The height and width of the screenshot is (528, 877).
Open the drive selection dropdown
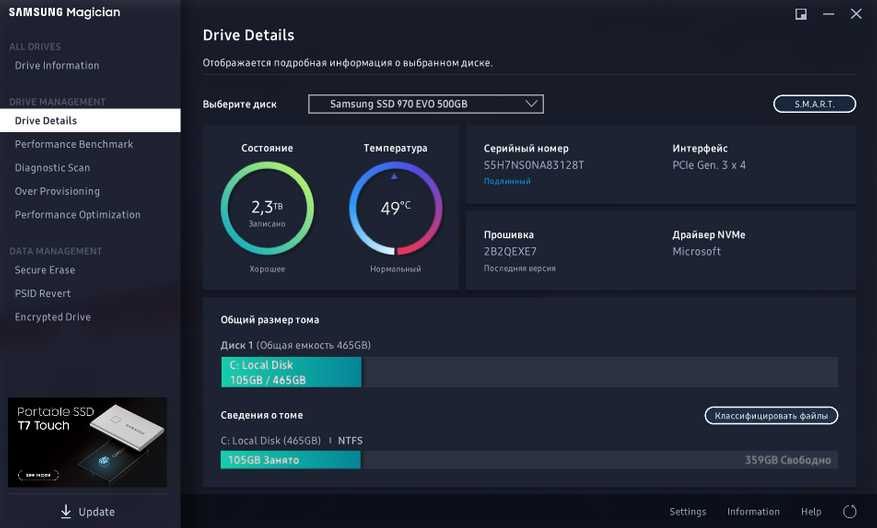click(426, 104)
